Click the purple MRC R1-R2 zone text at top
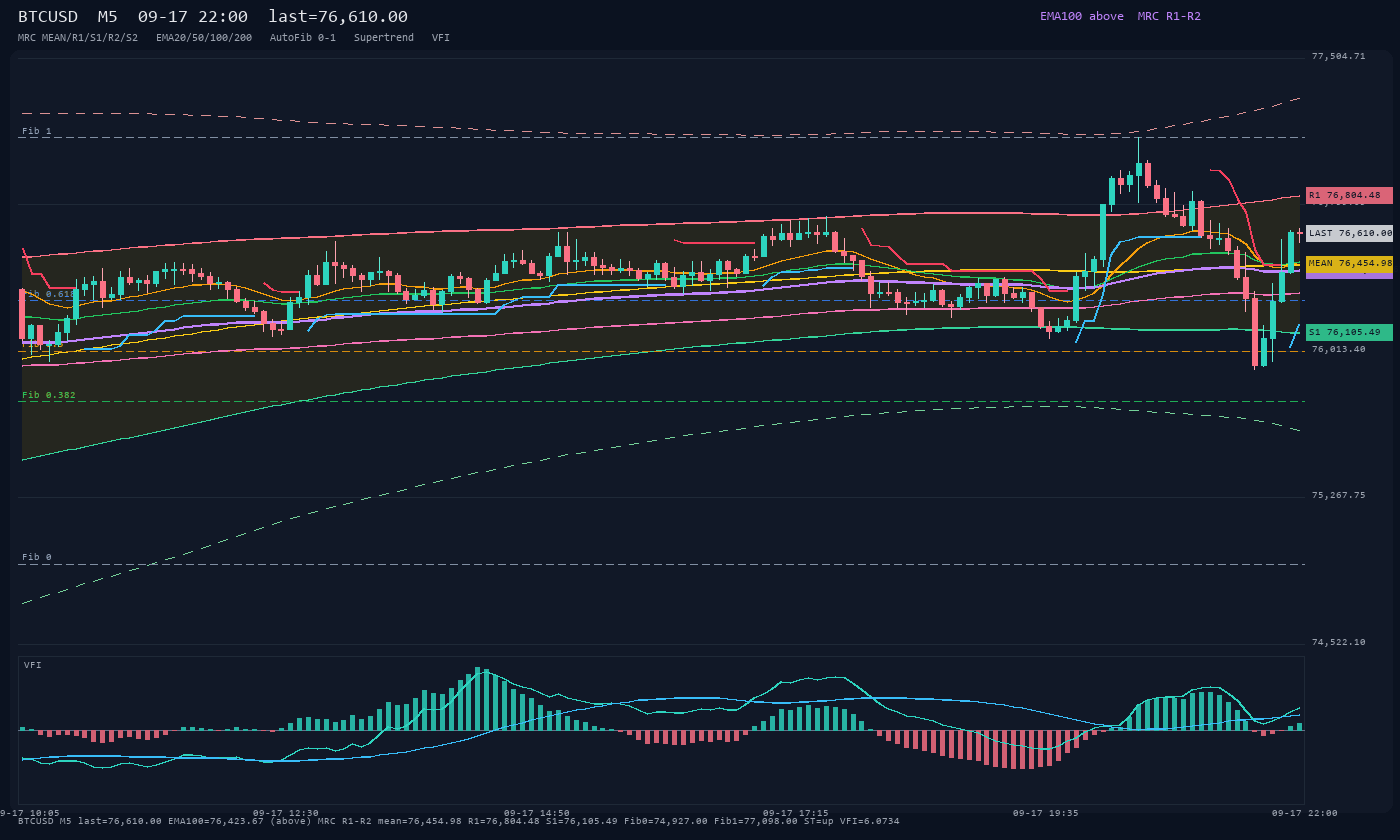This screenshot has width=1400, height=840. tap(1169, 16)
